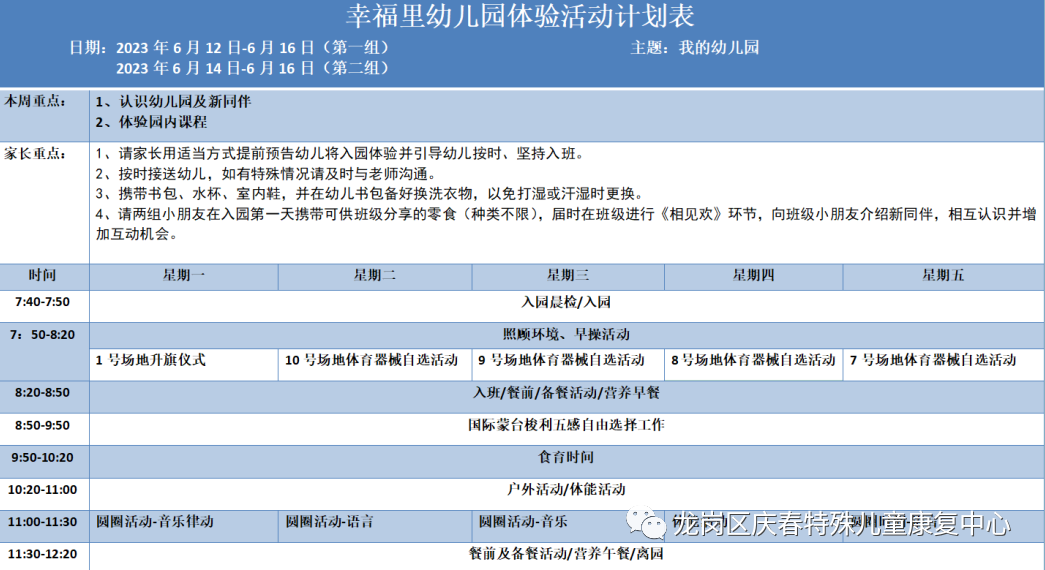Click the 圆圈活动-语言 cell
1045x570 pixels.
click(x=375, y=527)
